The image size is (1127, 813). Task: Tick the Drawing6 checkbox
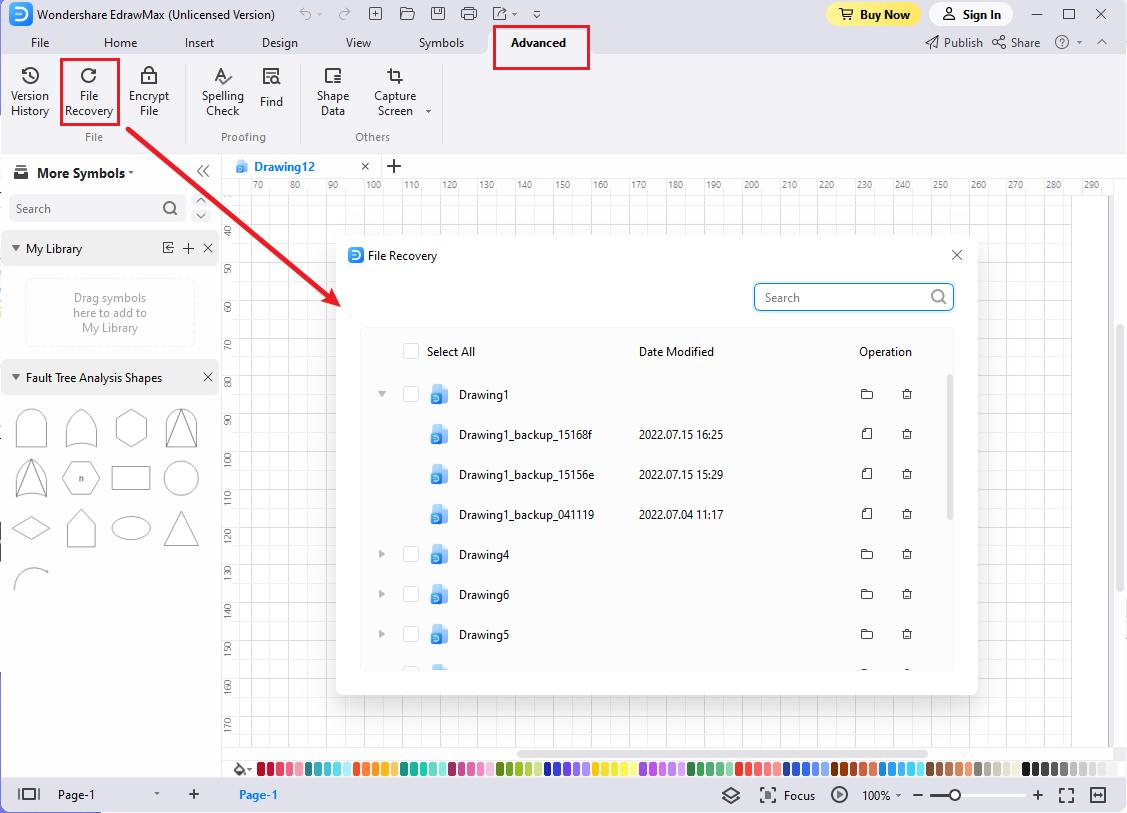(x=410, y=594)
